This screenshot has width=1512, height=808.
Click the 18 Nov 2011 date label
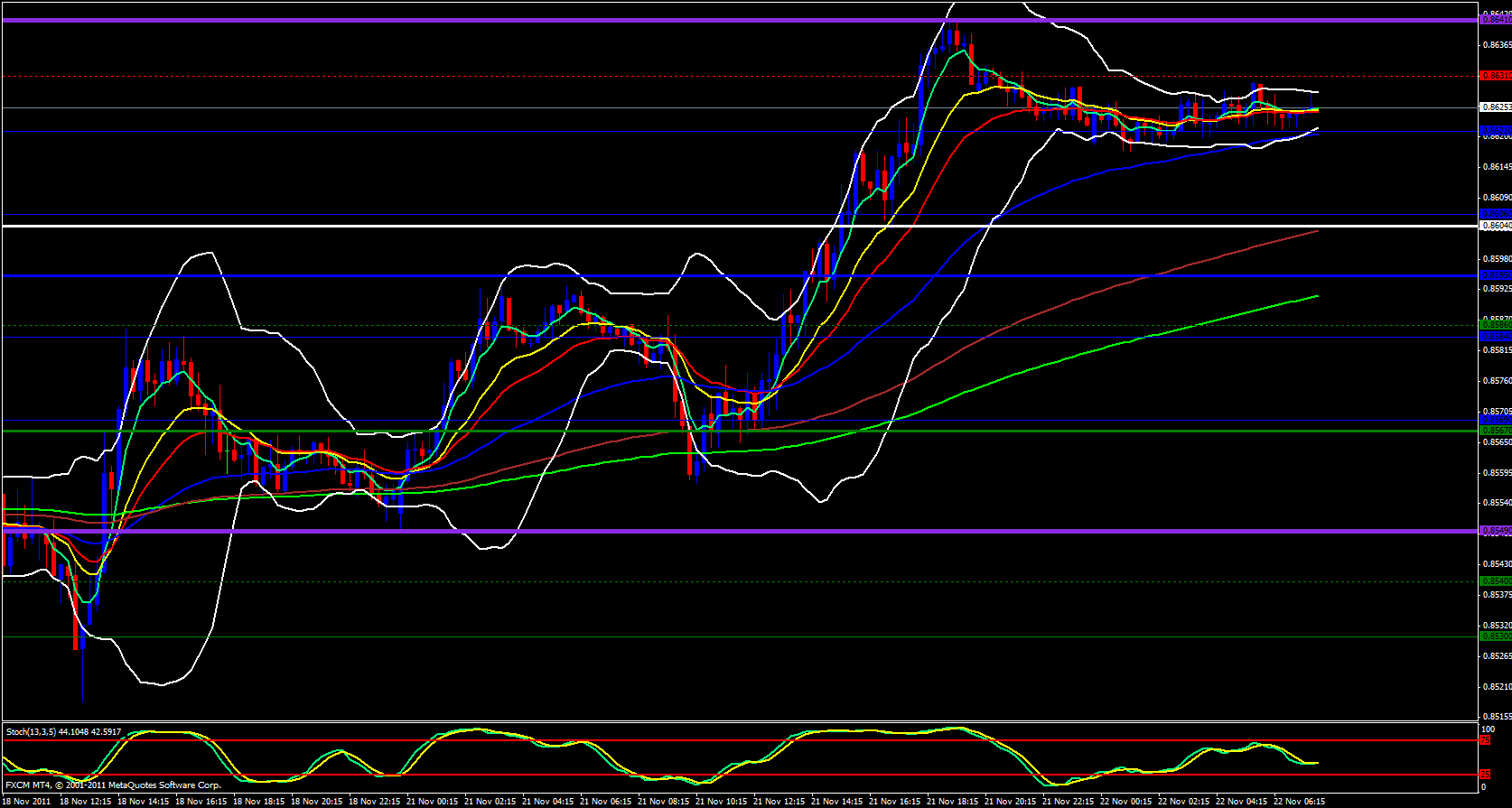click(x=26, y=801)
